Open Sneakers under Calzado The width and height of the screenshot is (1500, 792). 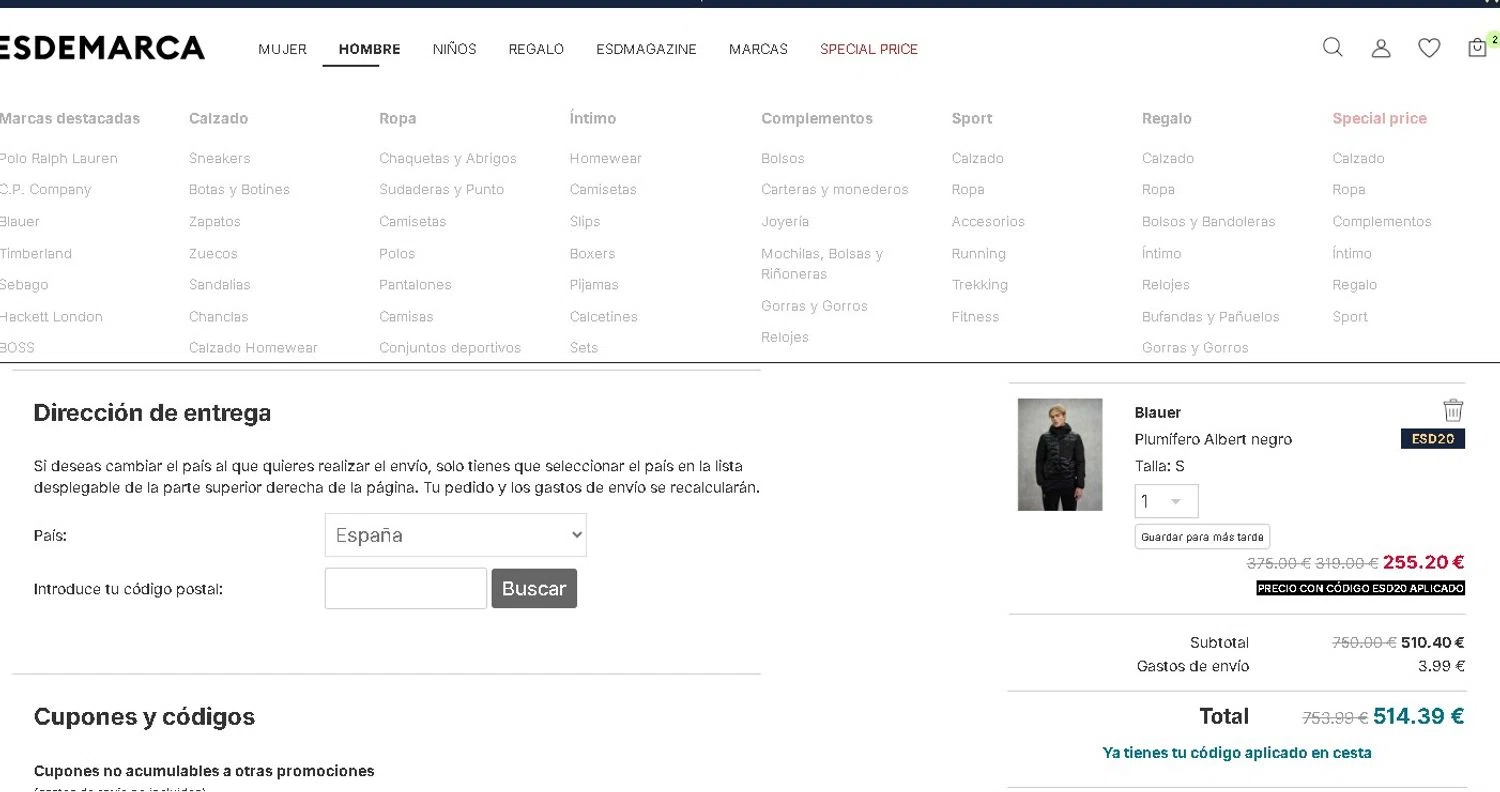pyautogui.click(x=219, y=158)
